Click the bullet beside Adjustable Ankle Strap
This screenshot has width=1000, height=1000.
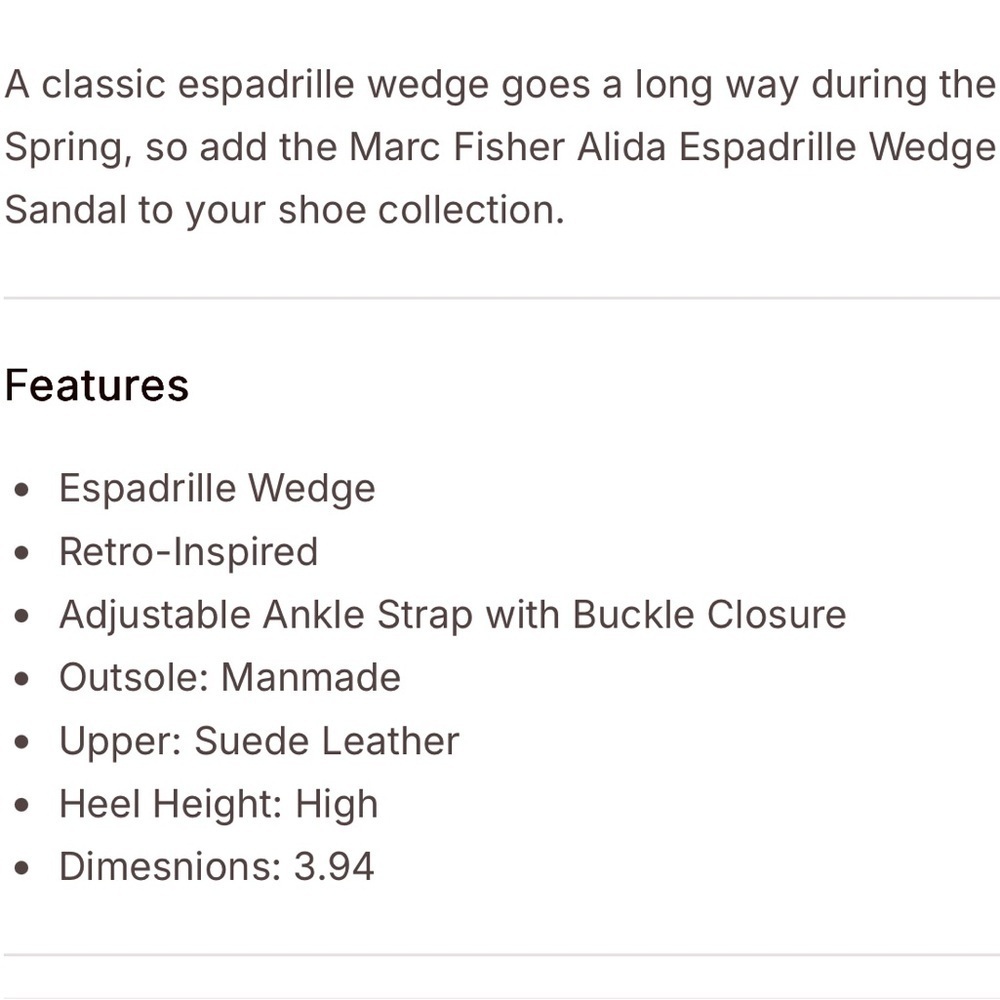pyautogui.click(x=22, y=615)
